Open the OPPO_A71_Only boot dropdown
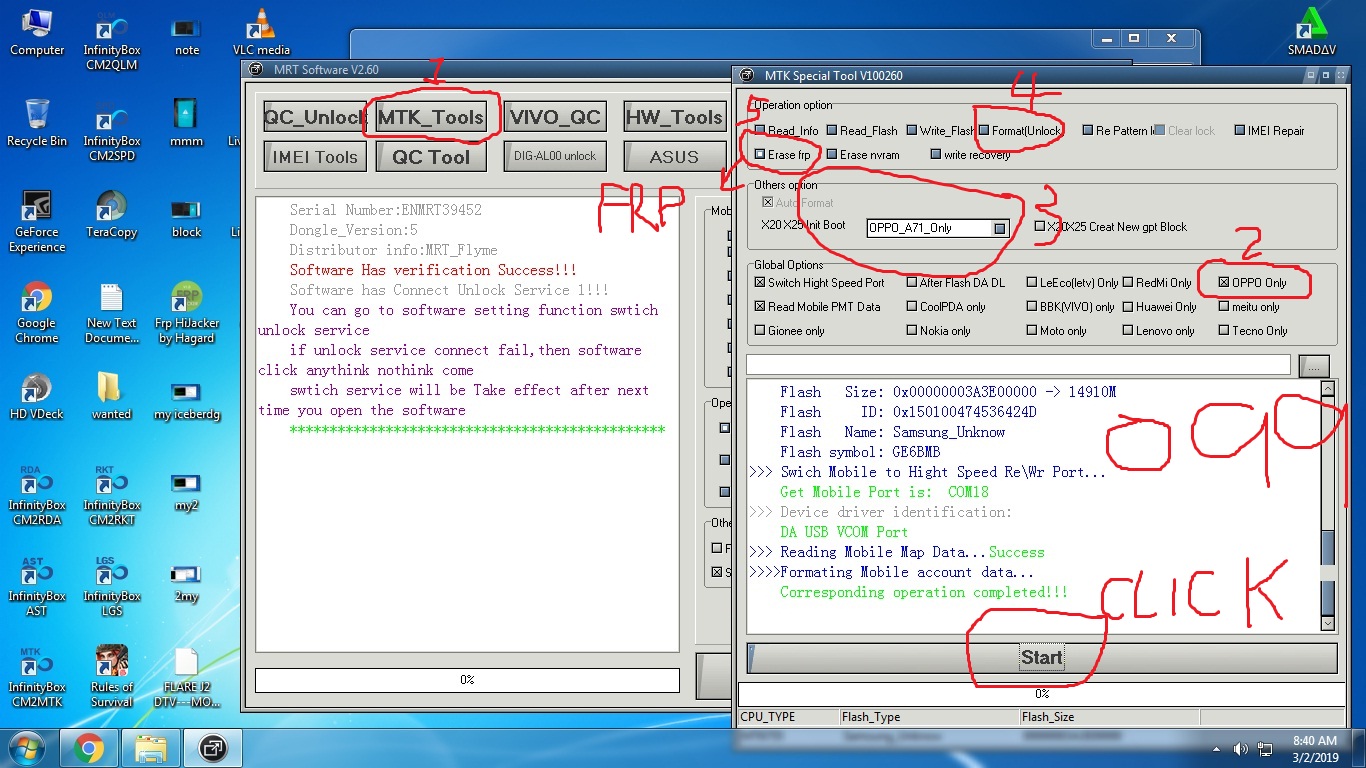Screen dimensions: 1366x768 click(x=999, y=228)
